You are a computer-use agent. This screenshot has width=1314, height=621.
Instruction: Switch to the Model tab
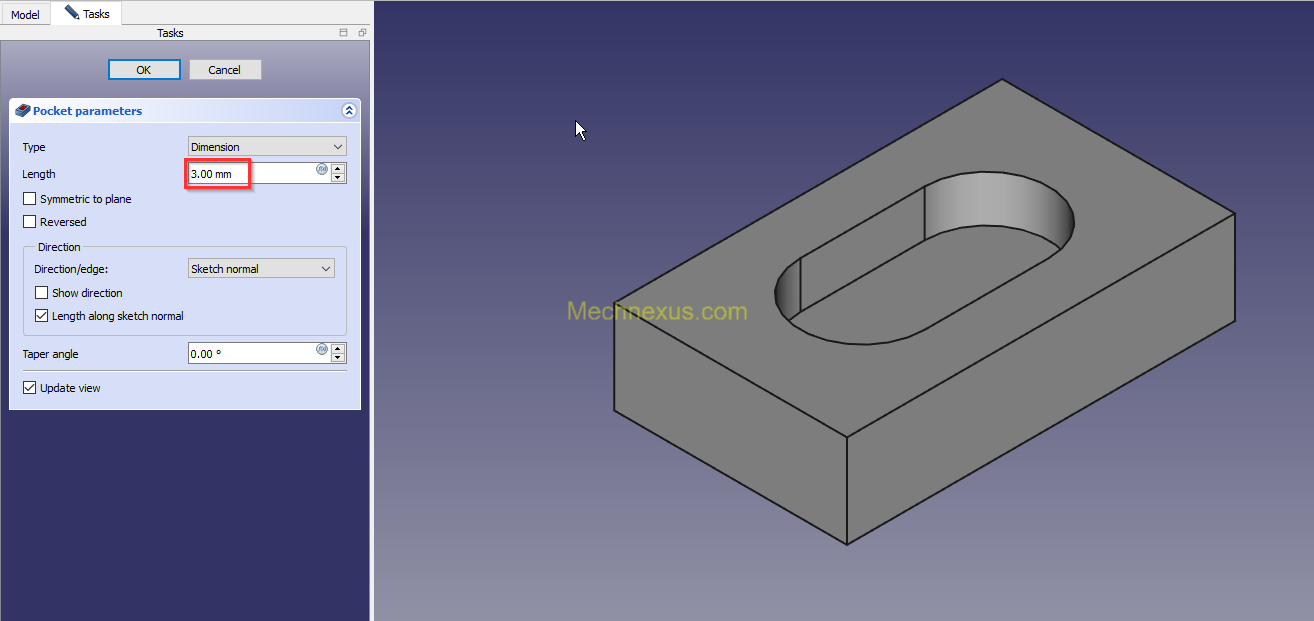coord(25,14)
